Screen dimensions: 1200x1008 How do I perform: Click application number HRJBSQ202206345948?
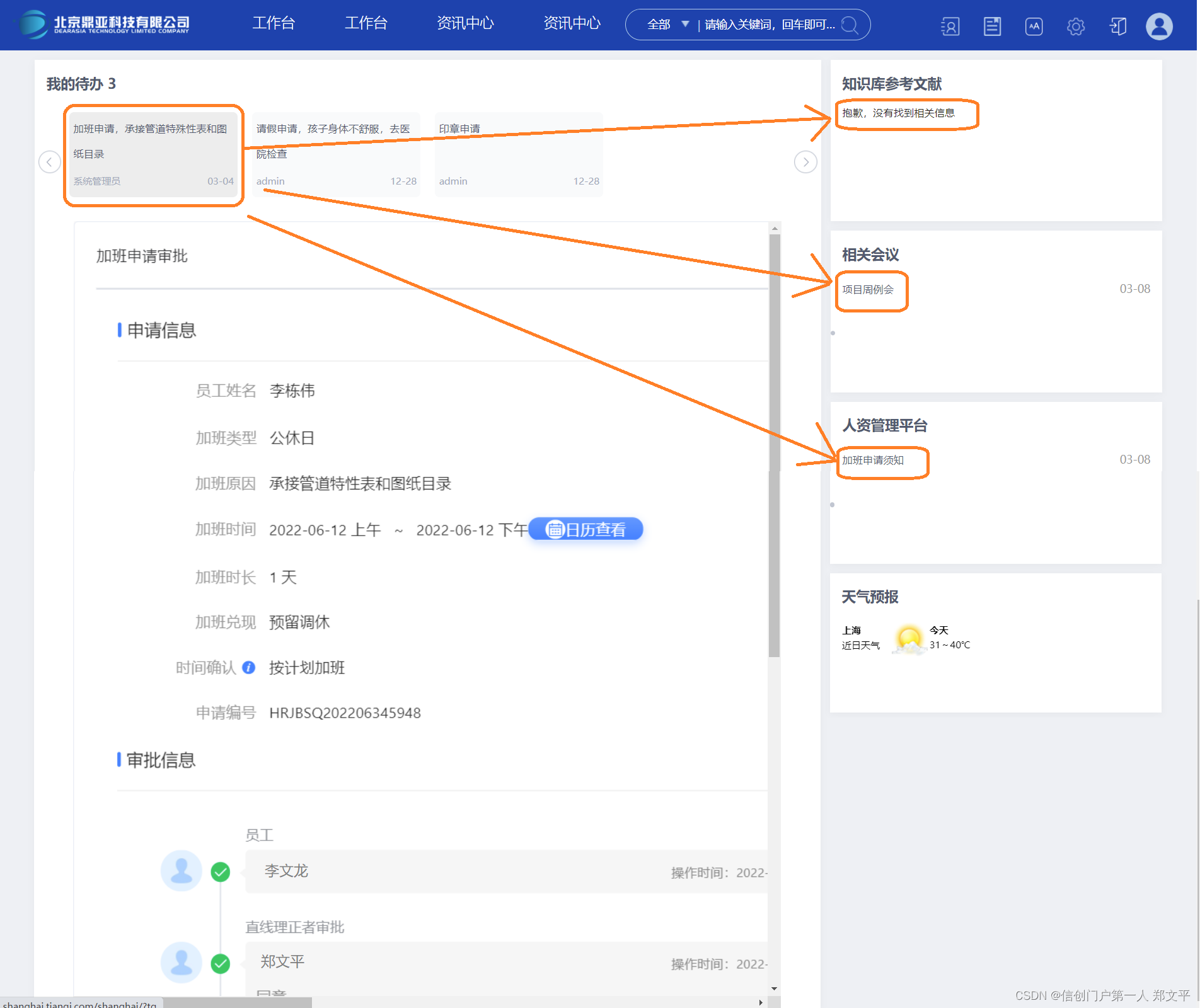tap(345, 713)
